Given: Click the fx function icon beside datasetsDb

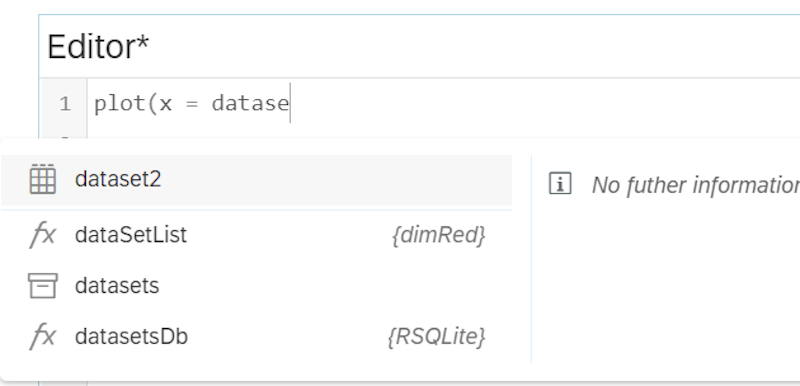Looking at the screenshot, I should pos(43,337).
